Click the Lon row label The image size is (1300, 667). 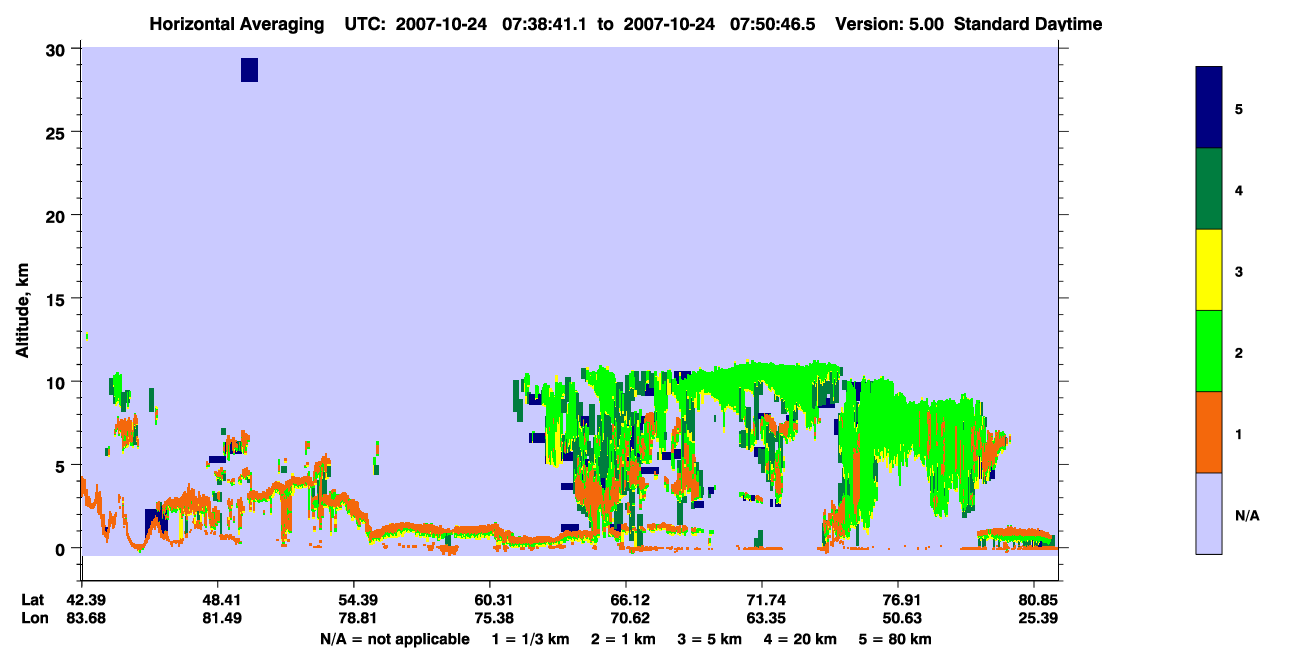point(34,618)
